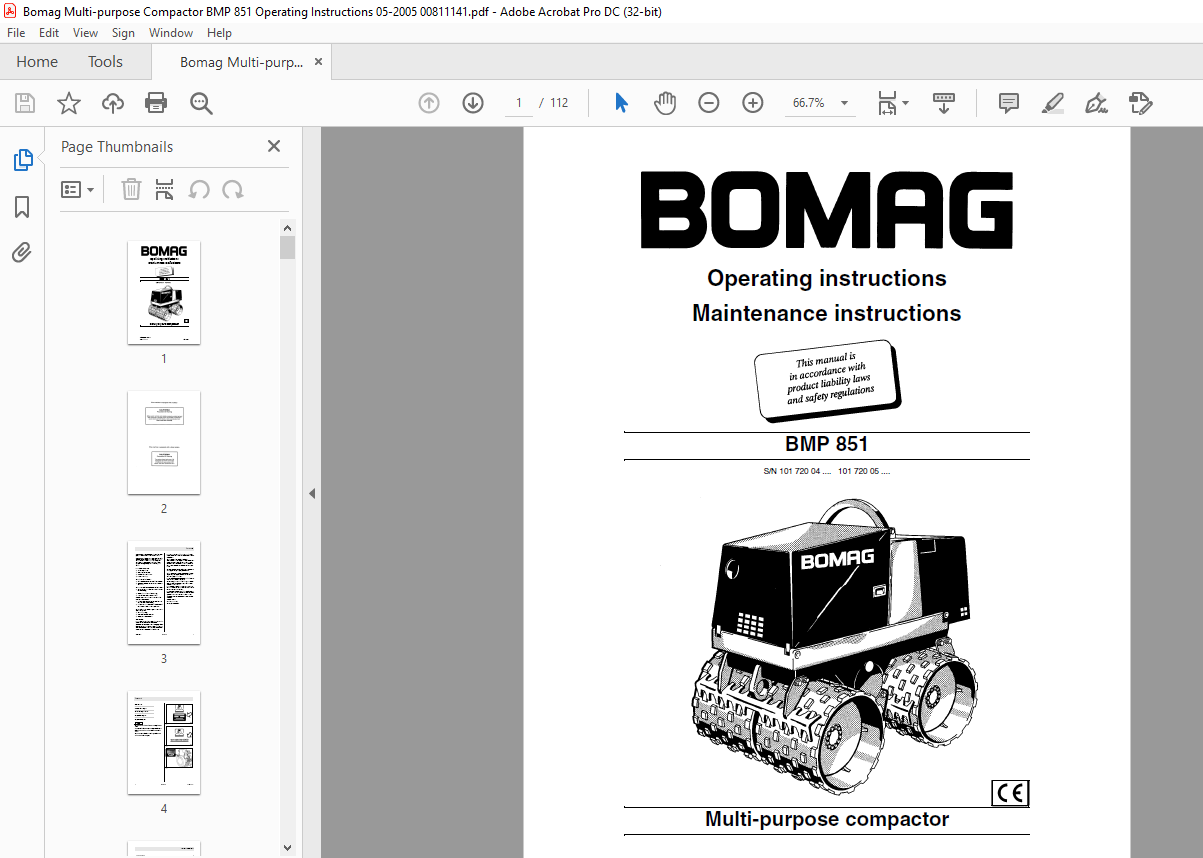Click the scrolling mode keyboard icon
This screenshot has width=1203, height=858.
(944, 103)
